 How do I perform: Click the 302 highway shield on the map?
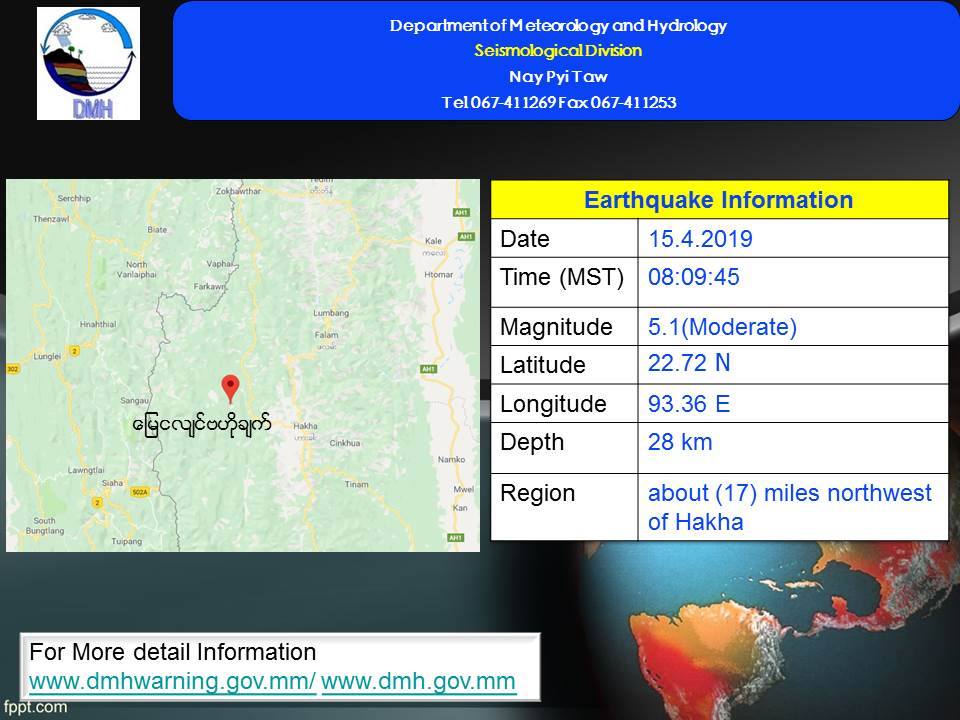click(12, 369)
